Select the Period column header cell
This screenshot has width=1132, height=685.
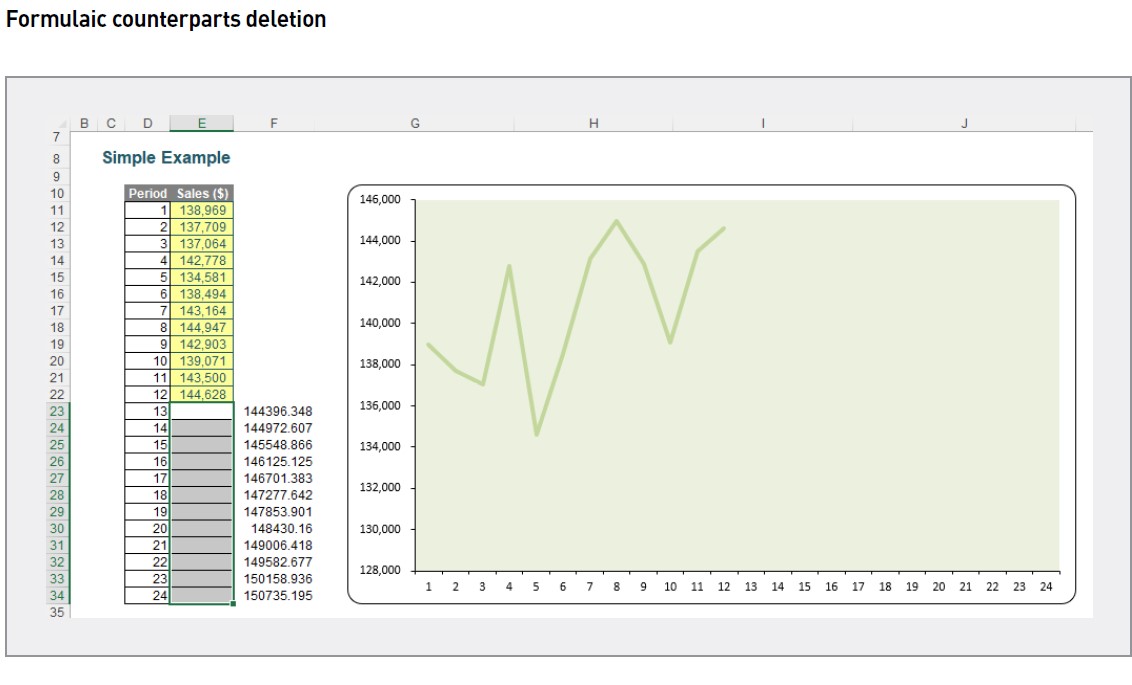coord(147,192)
